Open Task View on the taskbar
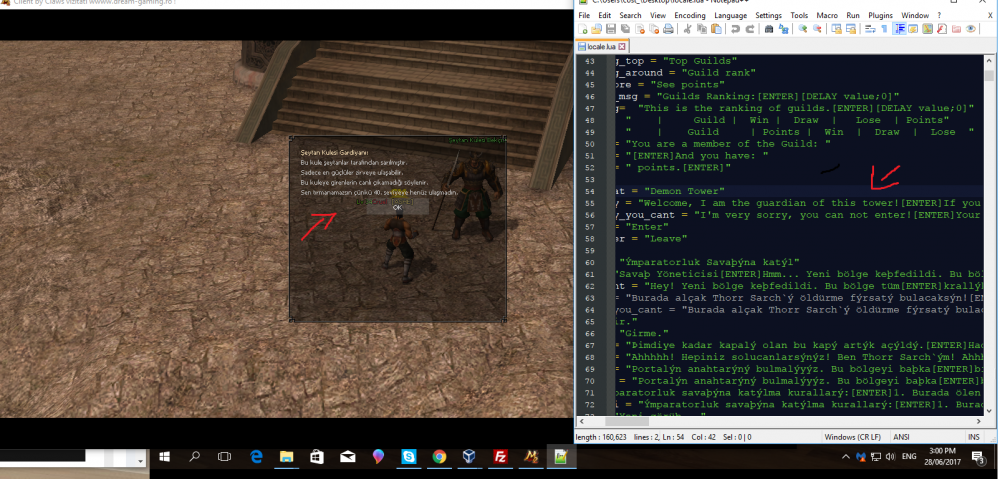1000x479 pixels. click(x=224, y=457)
